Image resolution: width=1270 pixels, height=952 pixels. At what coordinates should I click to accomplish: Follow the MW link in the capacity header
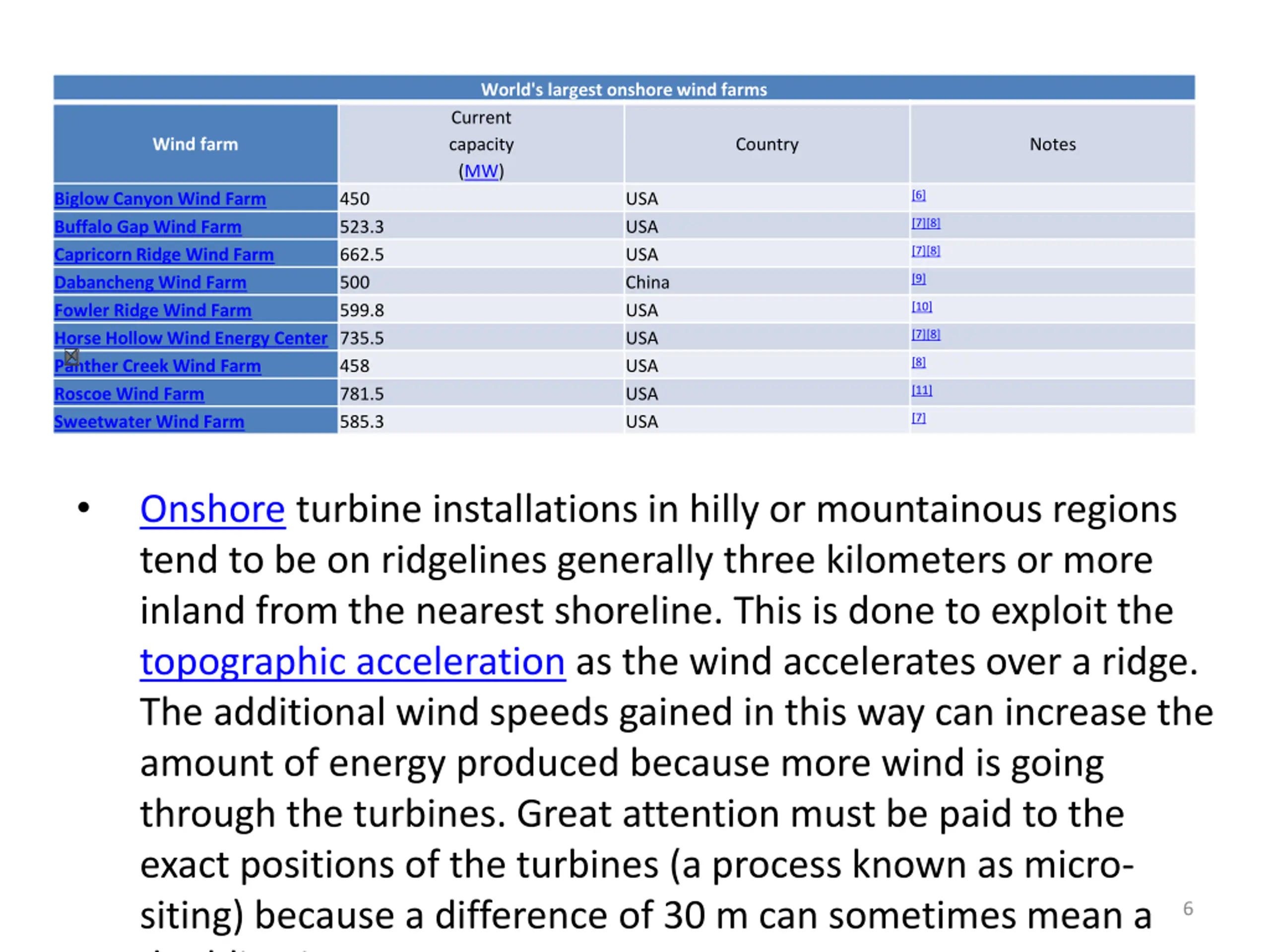click(481, 171)
